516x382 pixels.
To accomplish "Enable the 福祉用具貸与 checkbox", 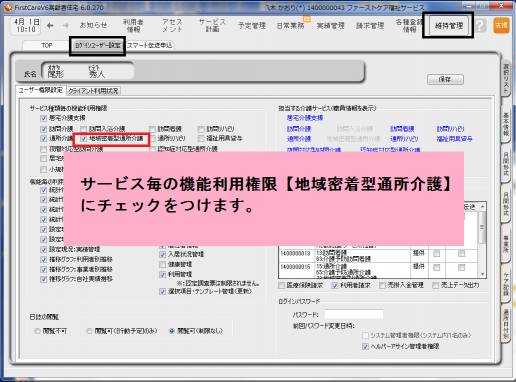I will point(201,138).
